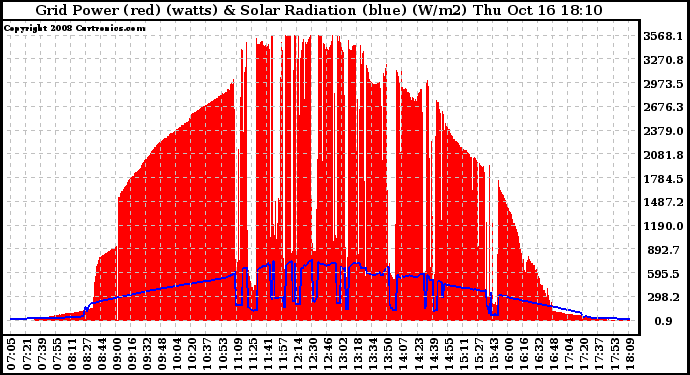Click the time label 10:04
Image resolution: width=690 pixels, height=375 pixels.
coord(177,354)
